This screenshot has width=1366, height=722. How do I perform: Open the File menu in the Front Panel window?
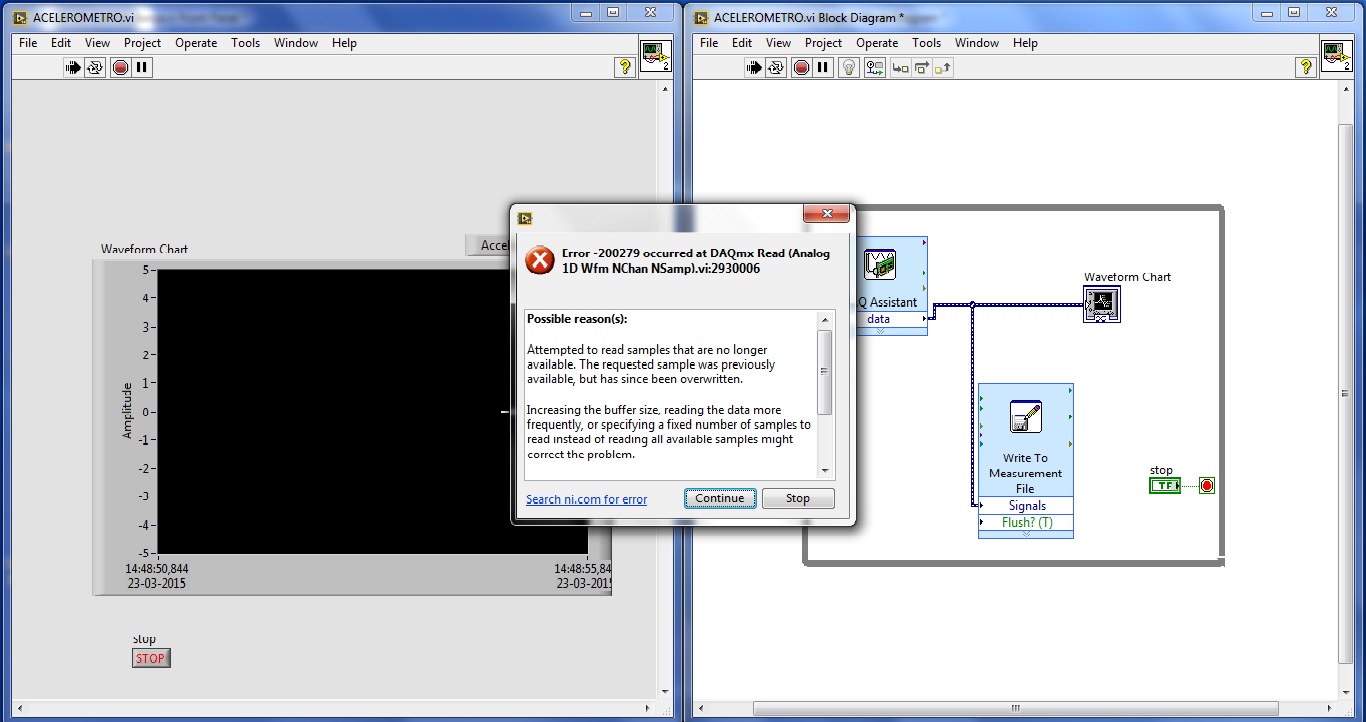pyautogui.click(x=28, y=43)
